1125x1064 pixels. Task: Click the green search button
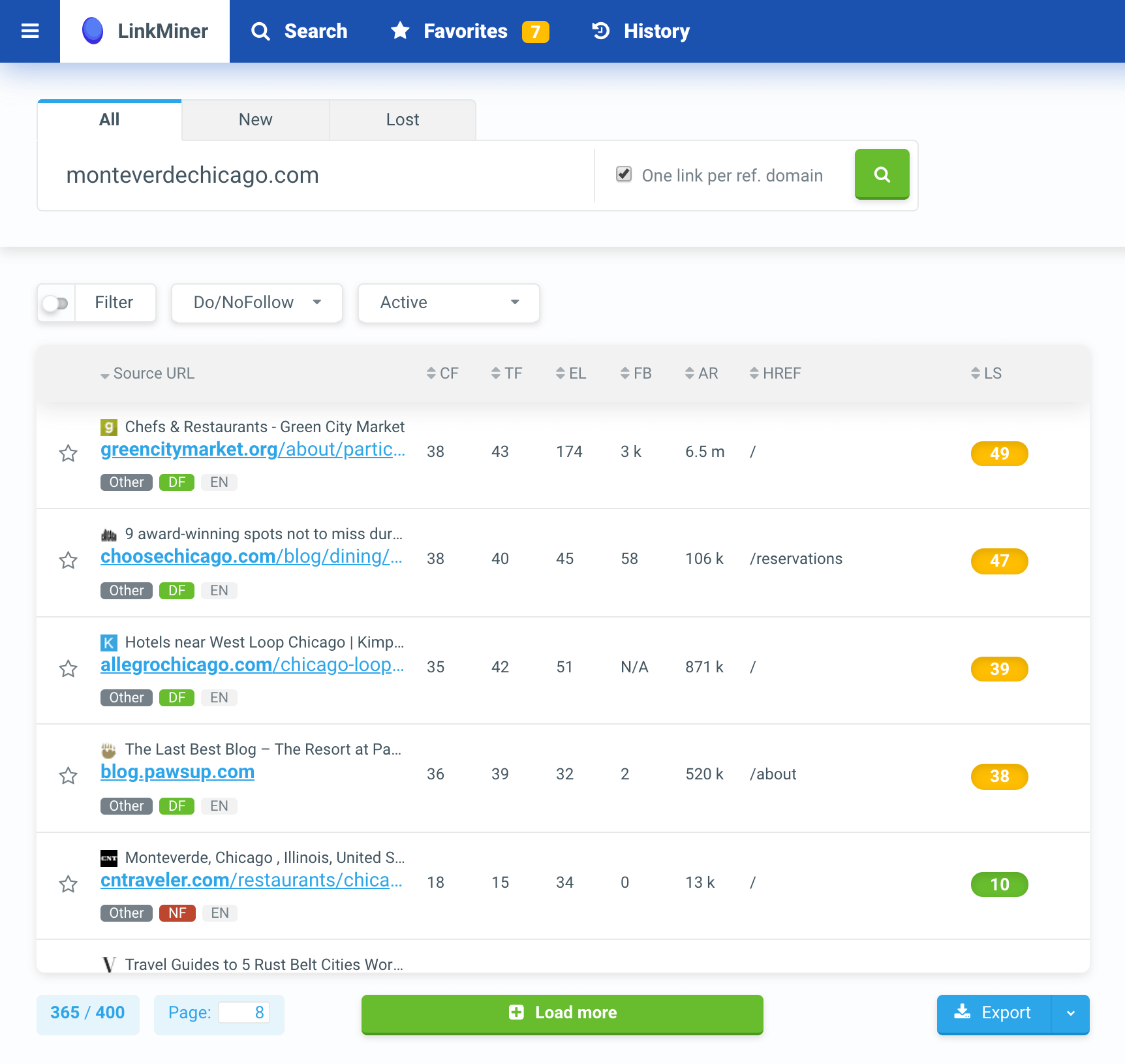[x=882, y=174]
